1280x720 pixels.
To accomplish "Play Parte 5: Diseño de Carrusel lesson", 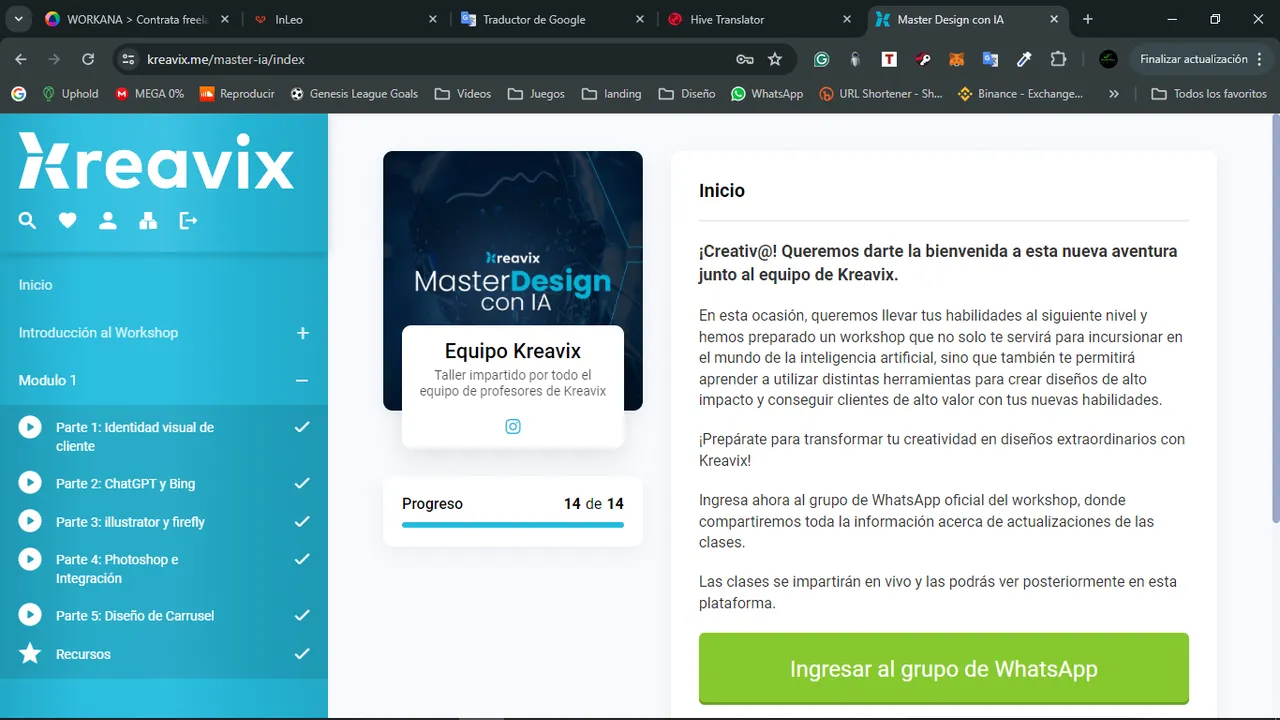I will click(30, 615).
